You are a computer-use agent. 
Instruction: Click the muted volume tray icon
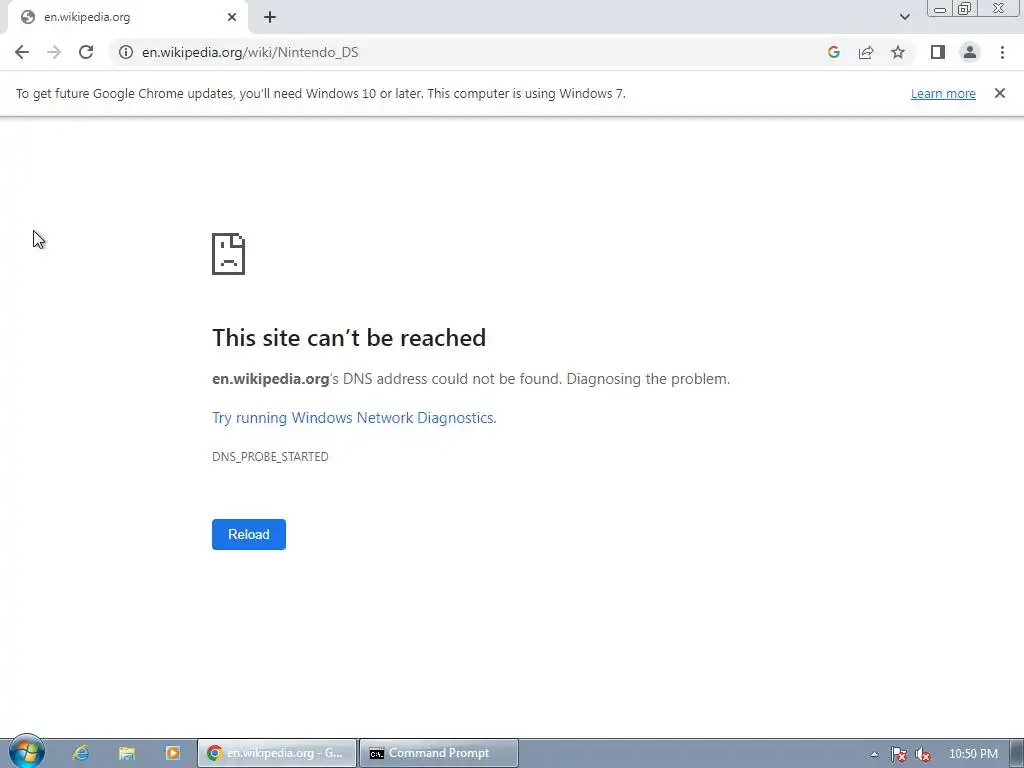(923, 754)
